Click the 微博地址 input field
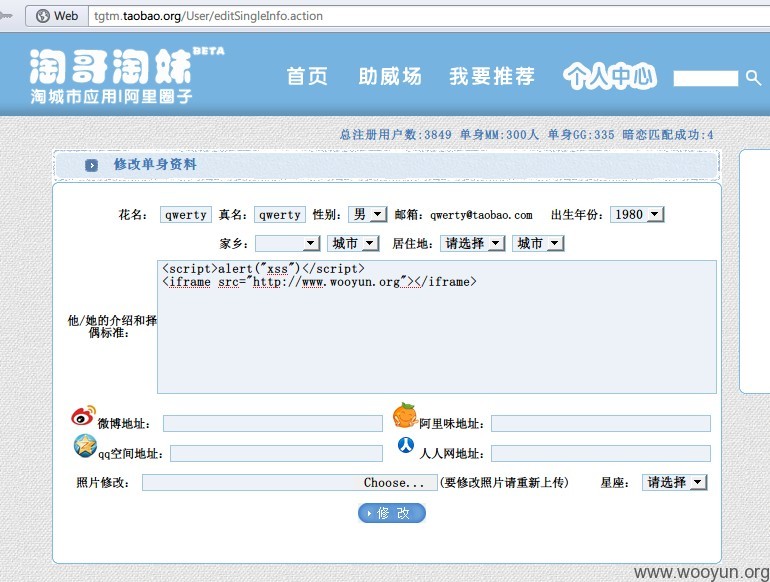This screenshot has width=770, height=582. (273, 423)
